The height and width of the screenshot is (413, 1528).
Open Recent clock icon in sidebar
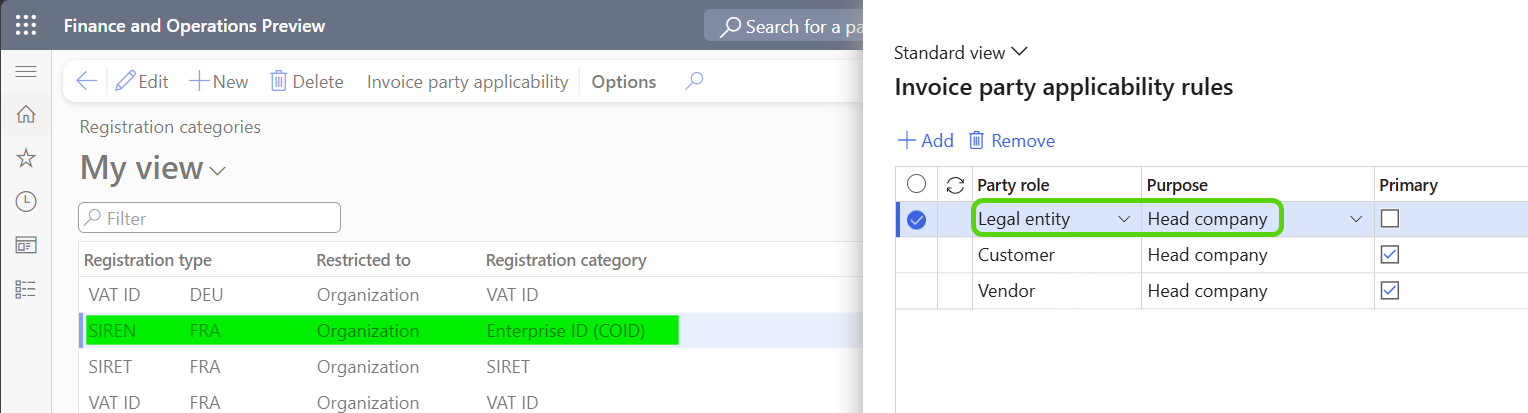(26, 201)
